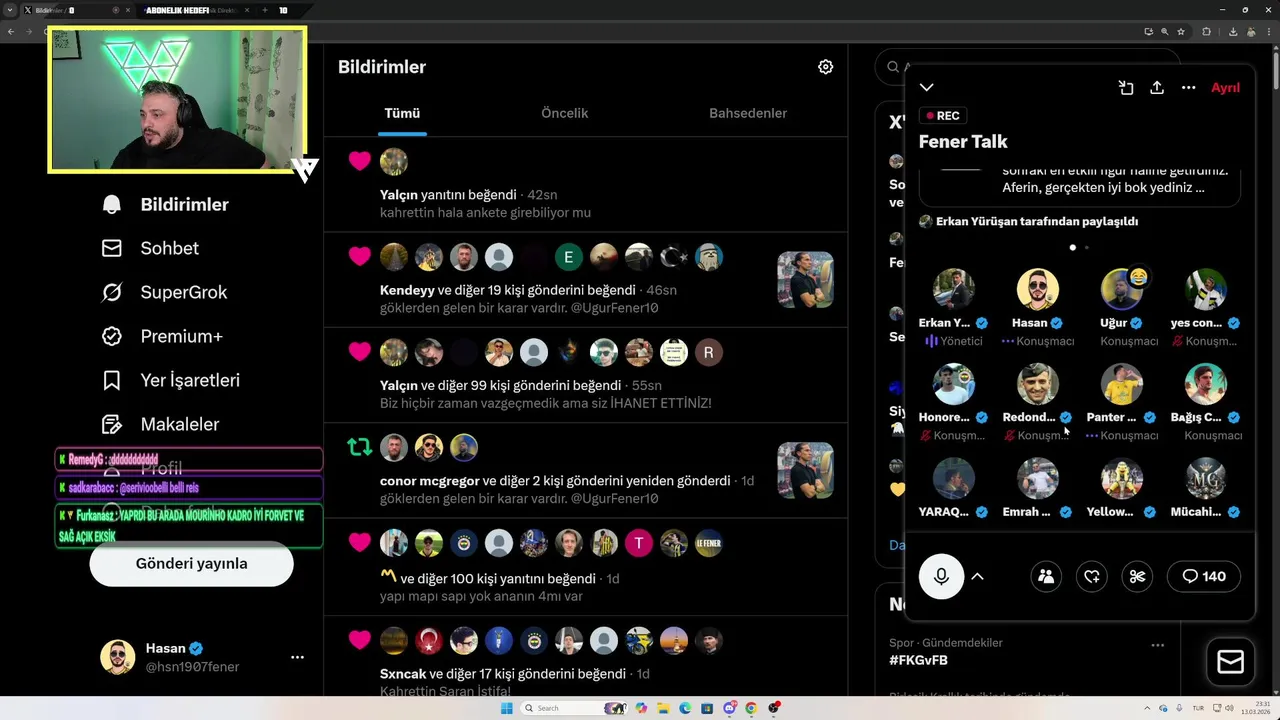Select yes con... speaker avatar

click(1205, 288)
